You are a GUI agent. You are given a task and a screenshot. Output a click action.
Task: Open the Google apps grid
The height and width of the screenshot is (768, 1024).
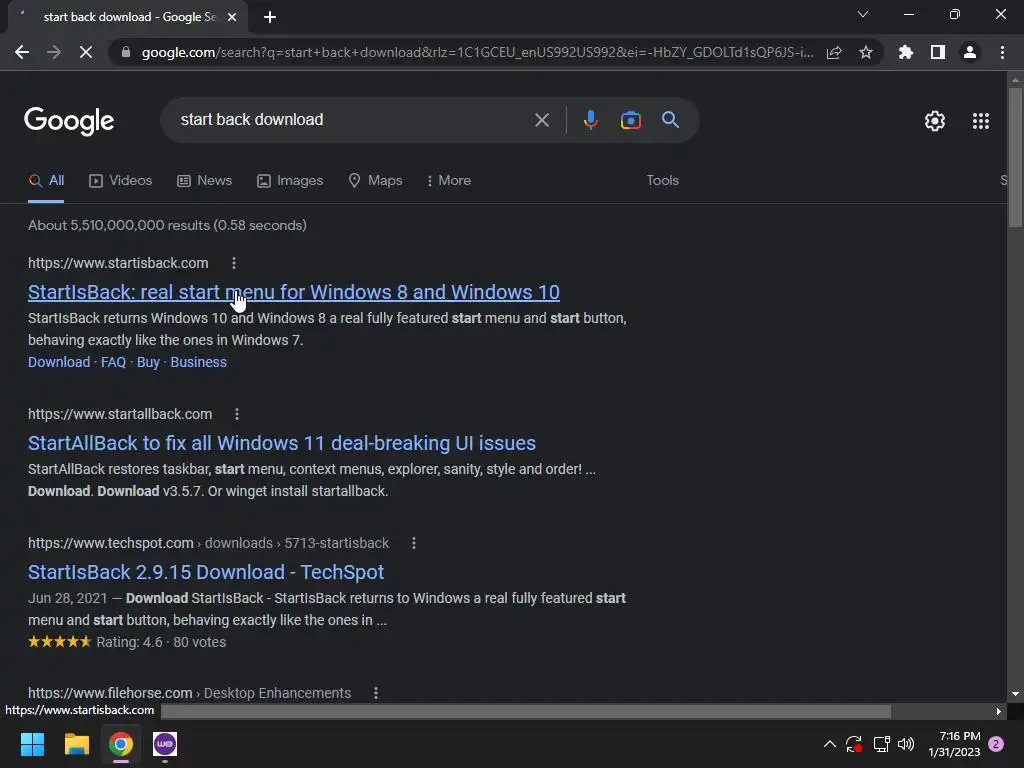tap(980, 121)
